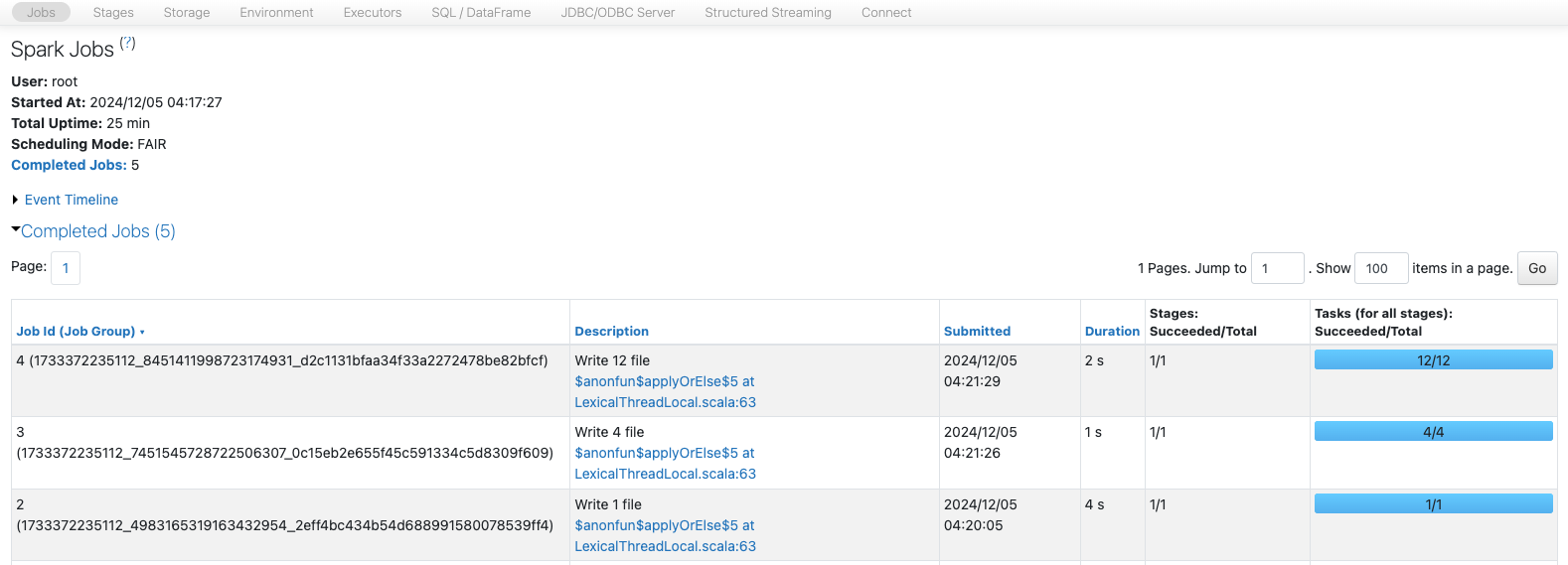
Task: Open the Structured Streaming tab
Action: (768, 12)
